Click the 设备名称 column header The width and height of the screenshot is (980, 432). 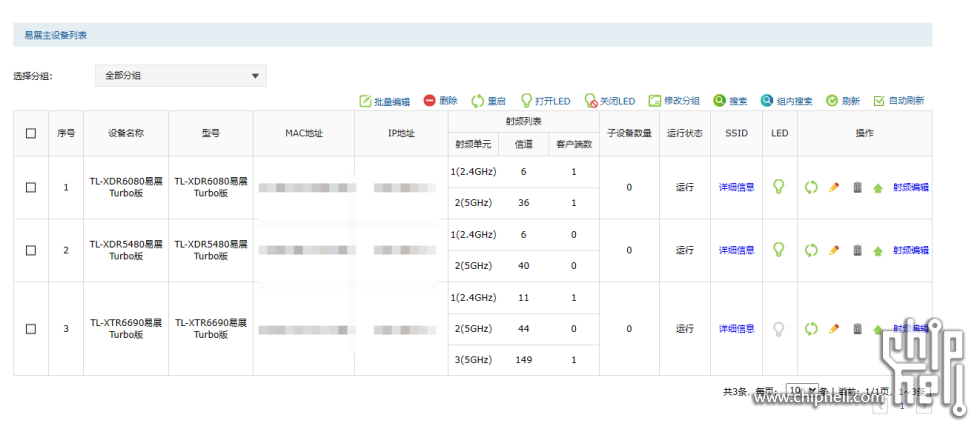point(126,133)
